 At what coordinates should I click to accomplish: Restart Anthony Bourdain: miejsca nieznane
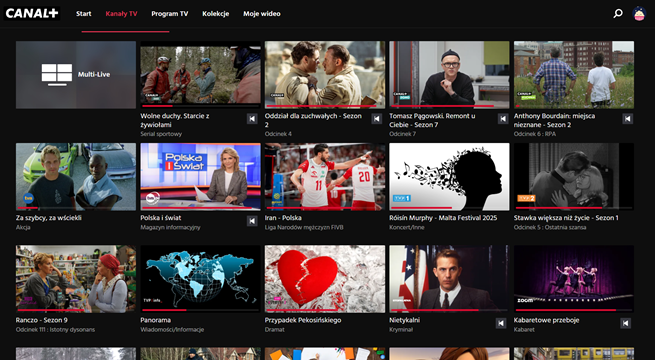[x=627, y=119]
